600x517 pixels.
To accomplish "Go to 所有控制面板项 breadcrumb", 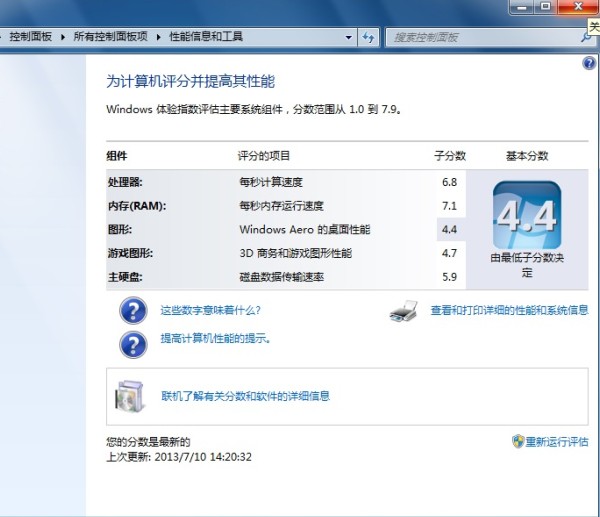I will pos(111,37).
